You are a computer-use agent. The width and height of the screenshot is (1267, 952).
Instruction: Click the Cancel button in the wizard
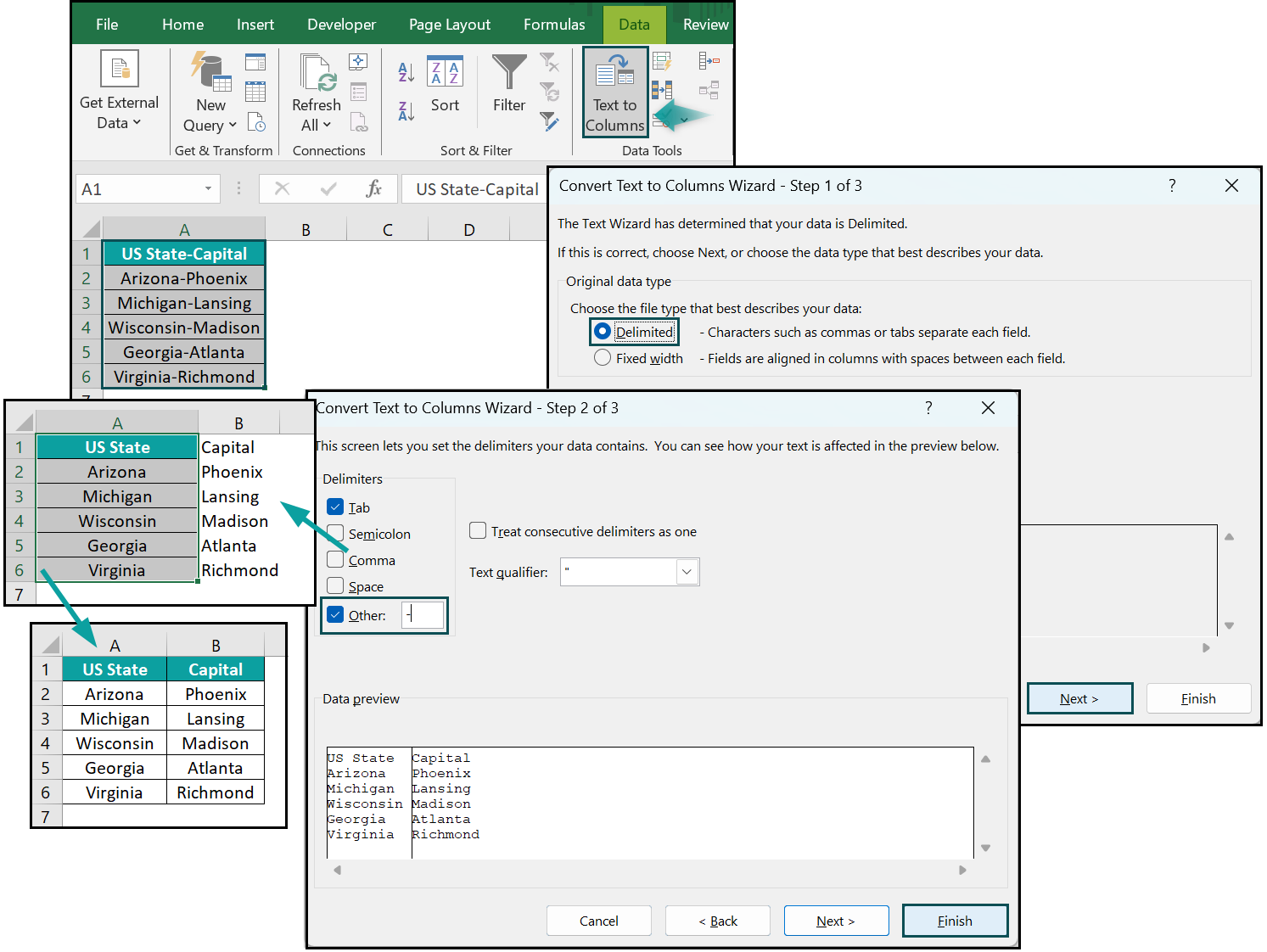[x=599, y=921]
